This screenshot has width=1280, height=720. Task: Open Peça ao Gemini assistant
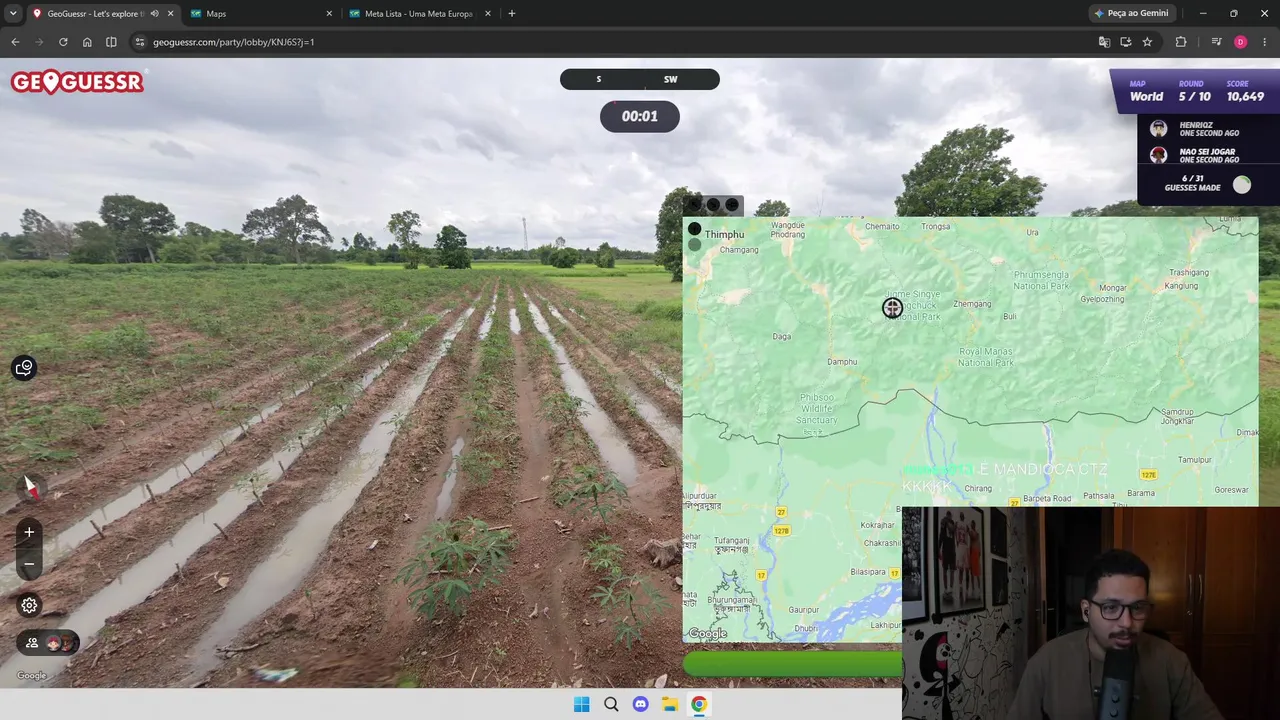(x=1131, y=14)
